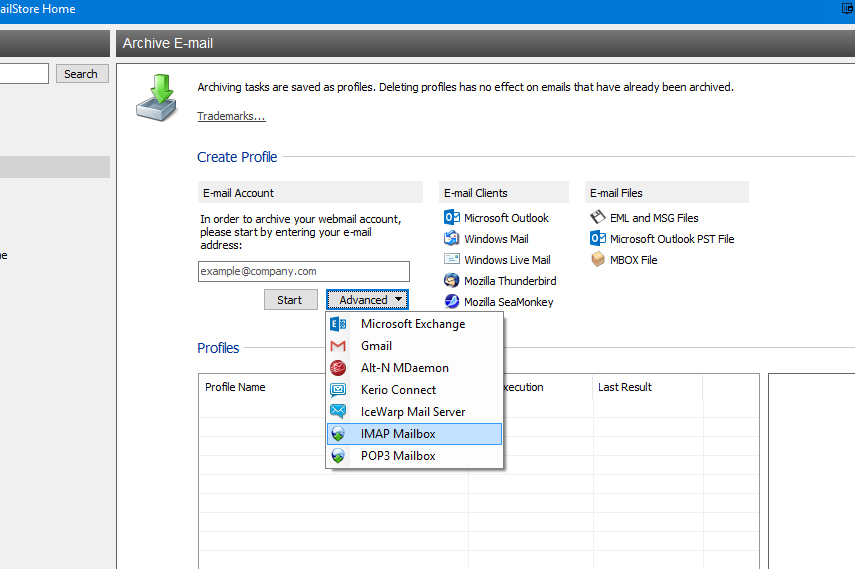
Task: Select Kerio Connect menu entry
Action: pyautogui.click(x=414, y=390)
